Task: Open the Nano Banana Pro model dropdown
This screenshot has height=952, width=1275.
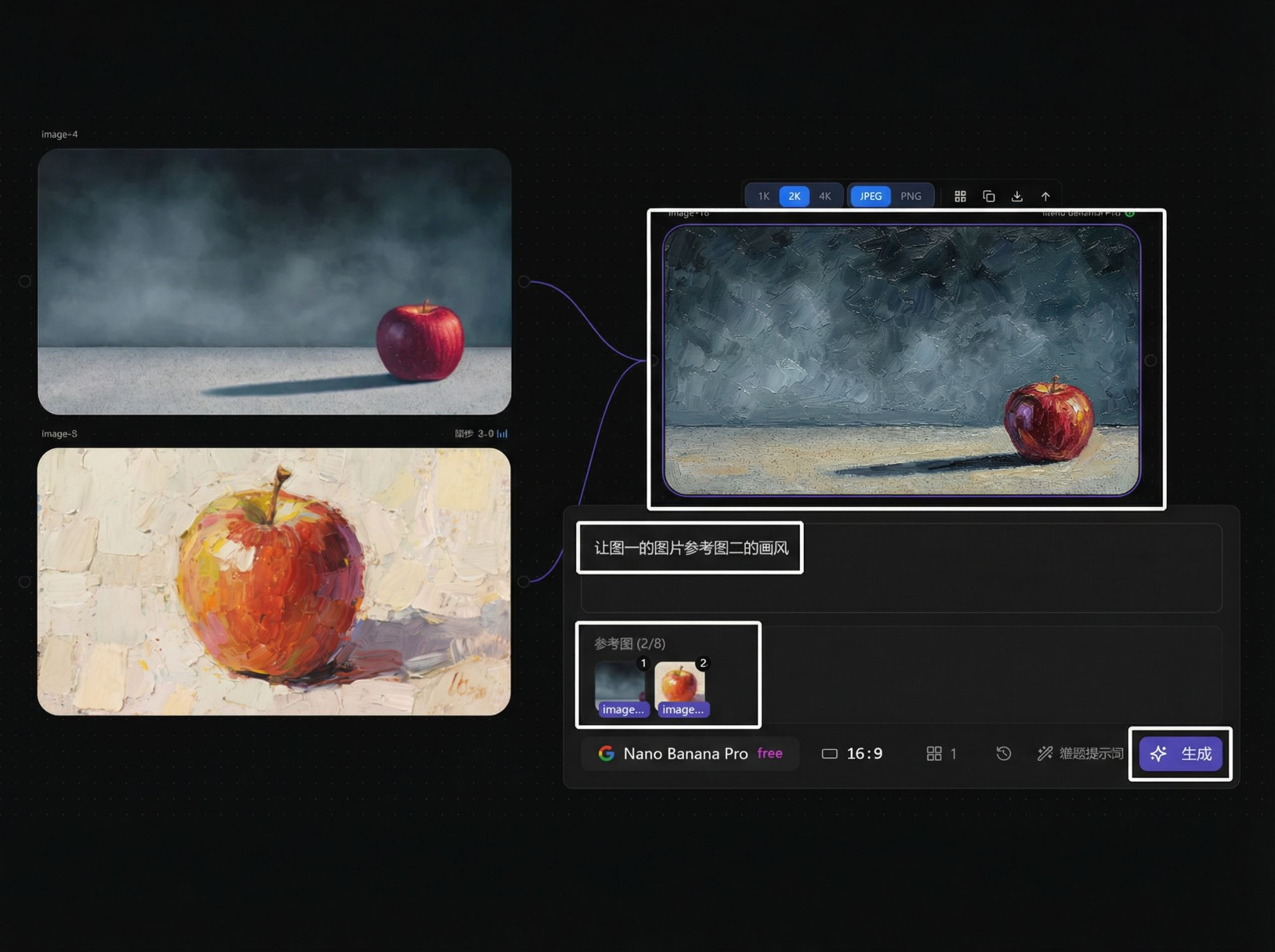Action: point(689,753)
